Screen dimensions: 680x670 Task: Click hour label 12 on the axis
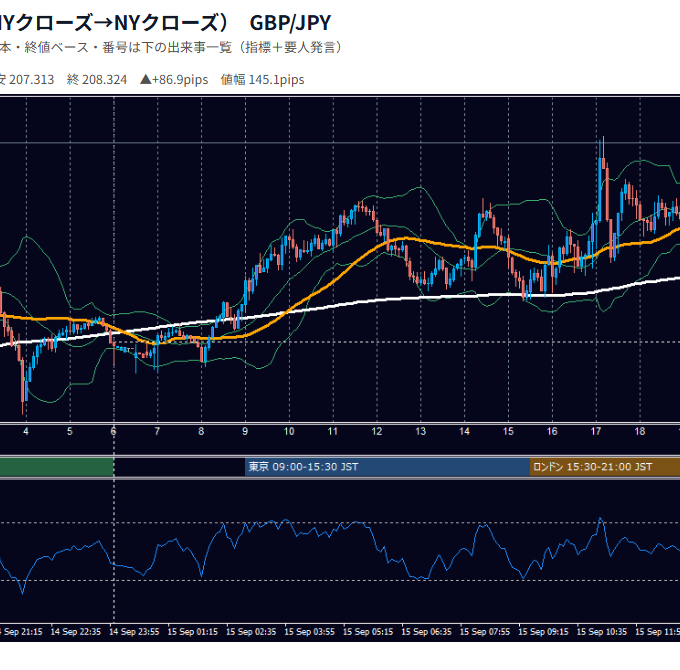(376, 431)
